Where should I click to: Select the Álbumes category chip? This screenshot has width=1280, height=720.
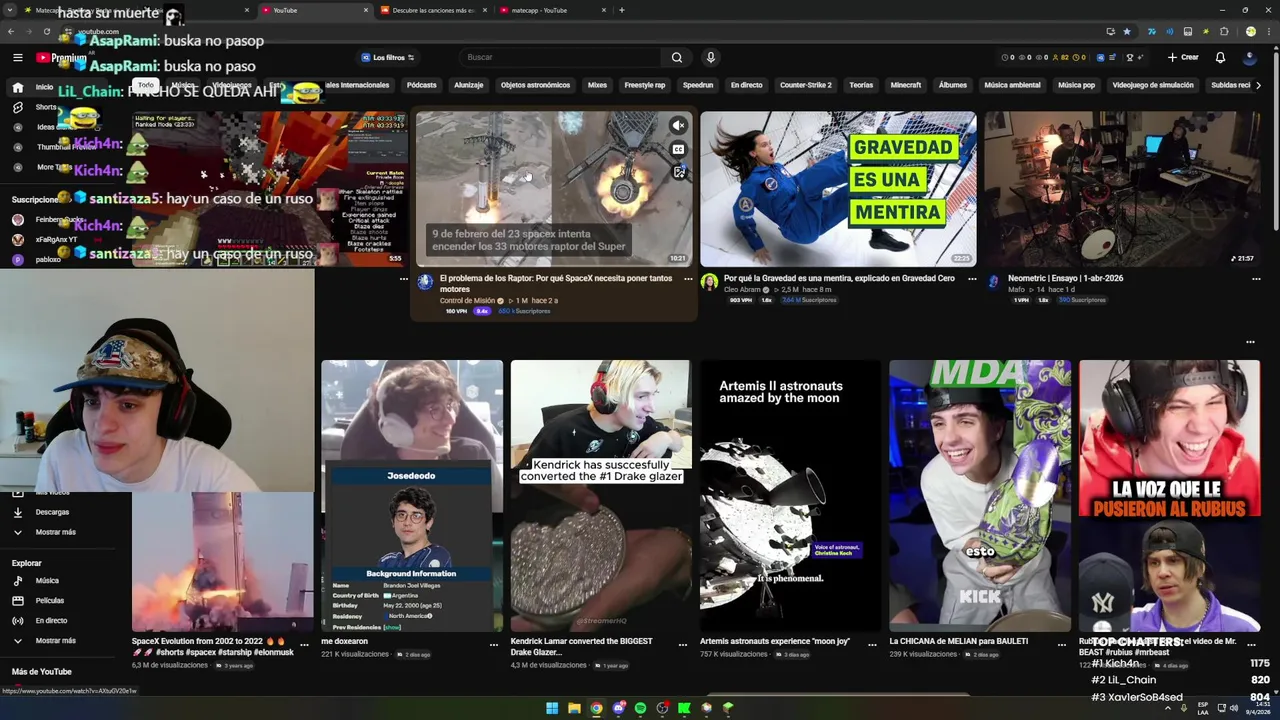click(953, 85)
